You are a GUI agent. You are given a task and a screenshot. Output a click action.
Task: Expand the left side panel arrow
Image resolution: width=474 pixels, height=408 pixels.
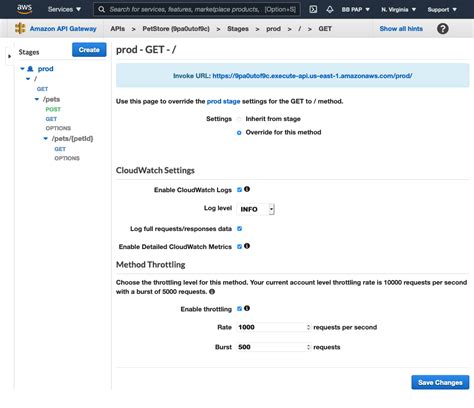point(9,56)
